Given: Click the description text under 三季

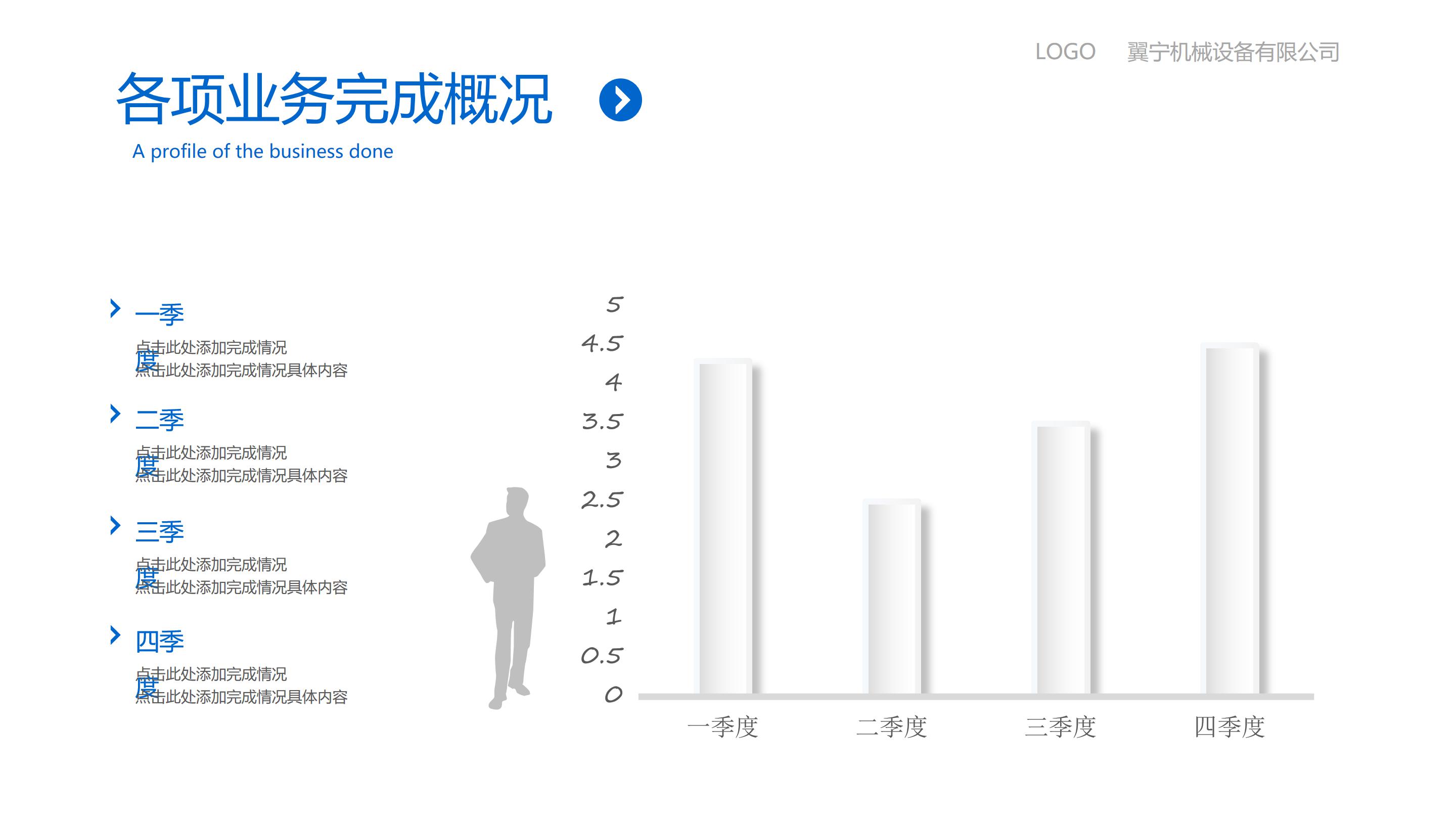Looking at the screenshot, I should (242, 576).
